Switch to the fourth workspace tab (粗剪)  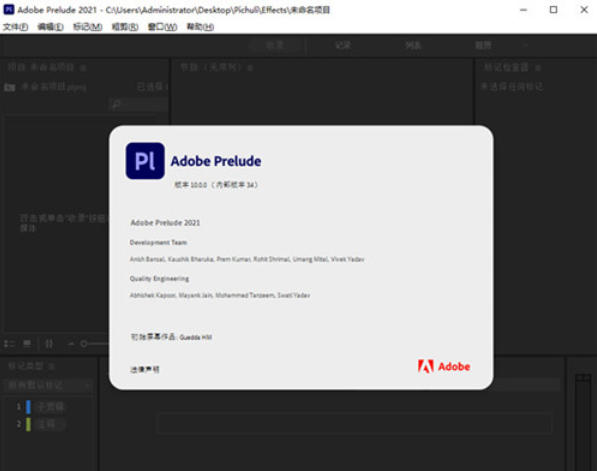point(483,45)
